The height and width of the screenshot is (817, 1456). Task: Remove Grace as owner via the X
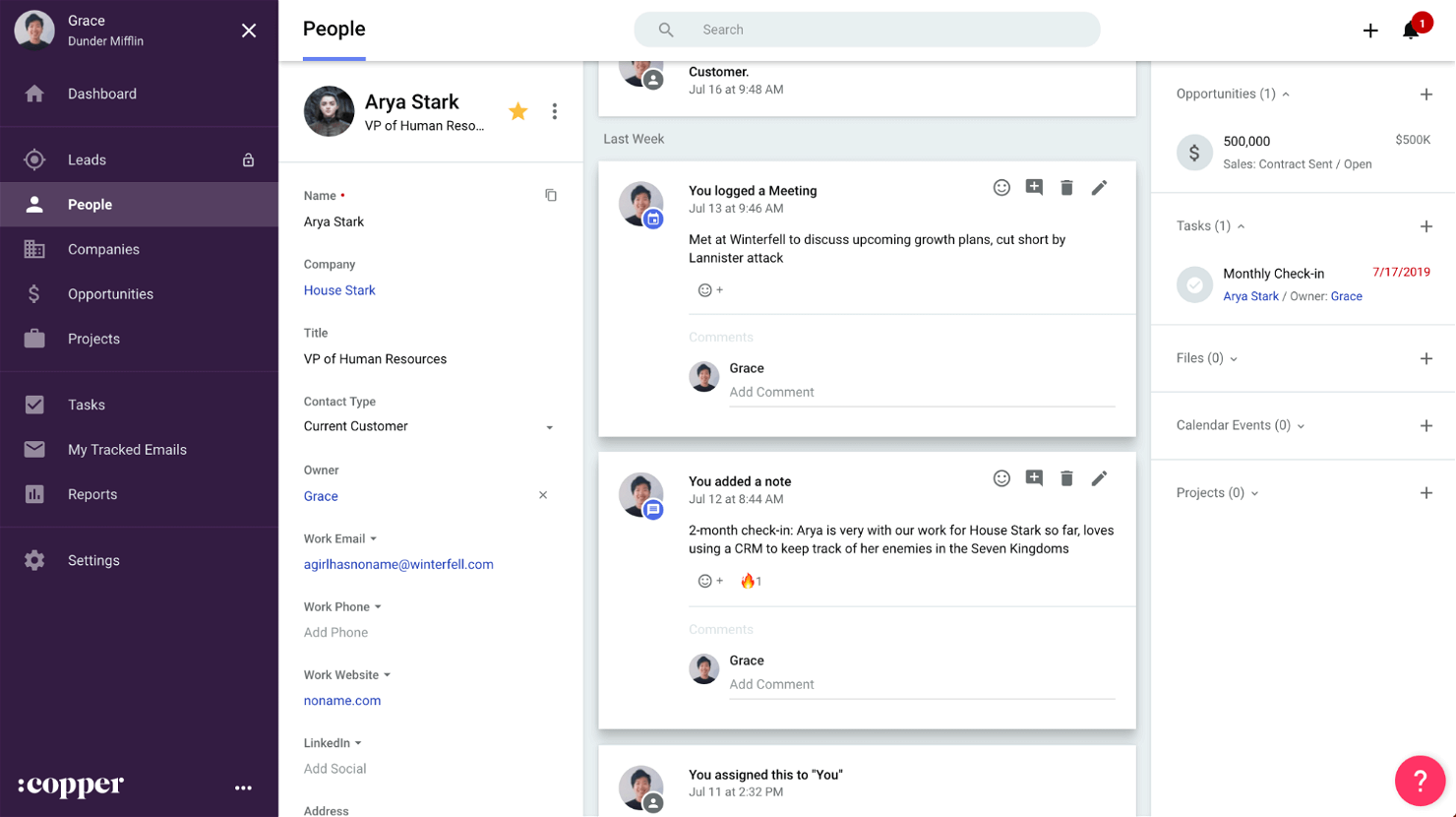(542, 495)
